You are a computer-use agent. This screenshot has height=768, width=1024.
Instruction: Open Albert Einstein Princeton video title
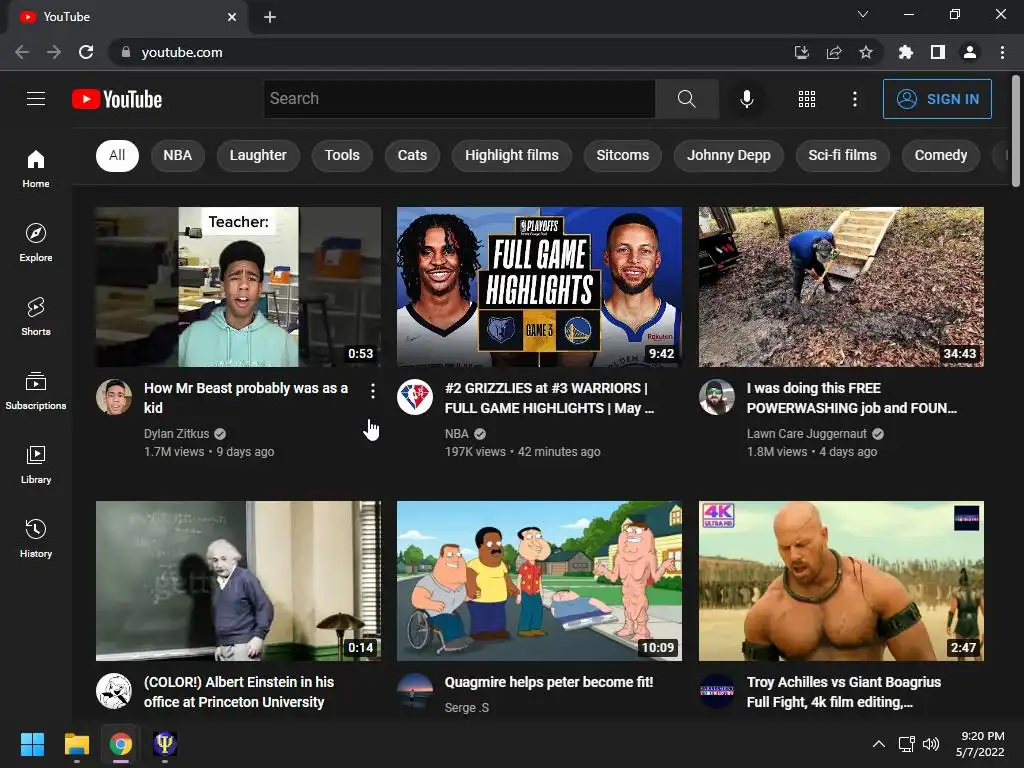click(x=238, y=692)
